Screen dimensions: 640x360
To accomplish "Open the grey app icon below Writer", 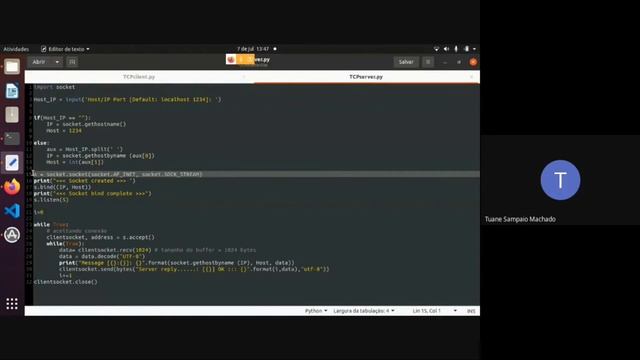I will pos(12,115).
